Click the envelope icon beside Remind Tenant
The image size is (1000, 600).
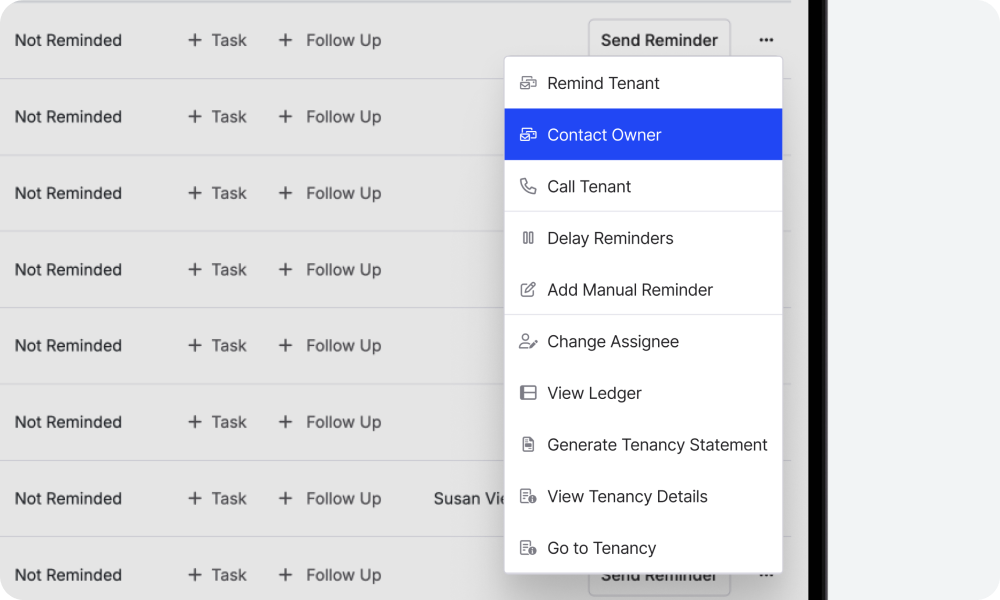point(528,83)
